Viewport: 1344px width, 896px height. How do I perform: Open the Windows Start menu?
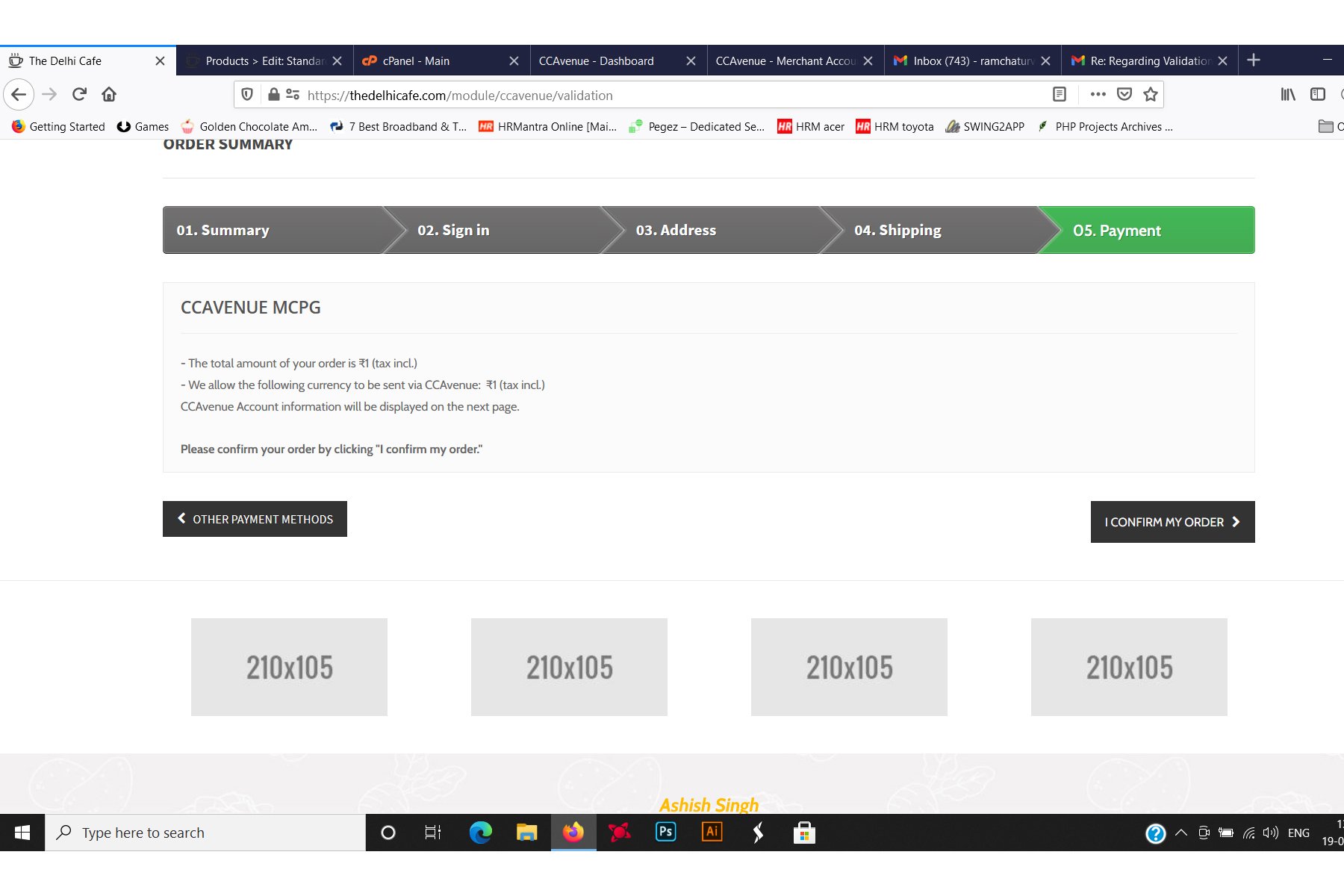22,833
